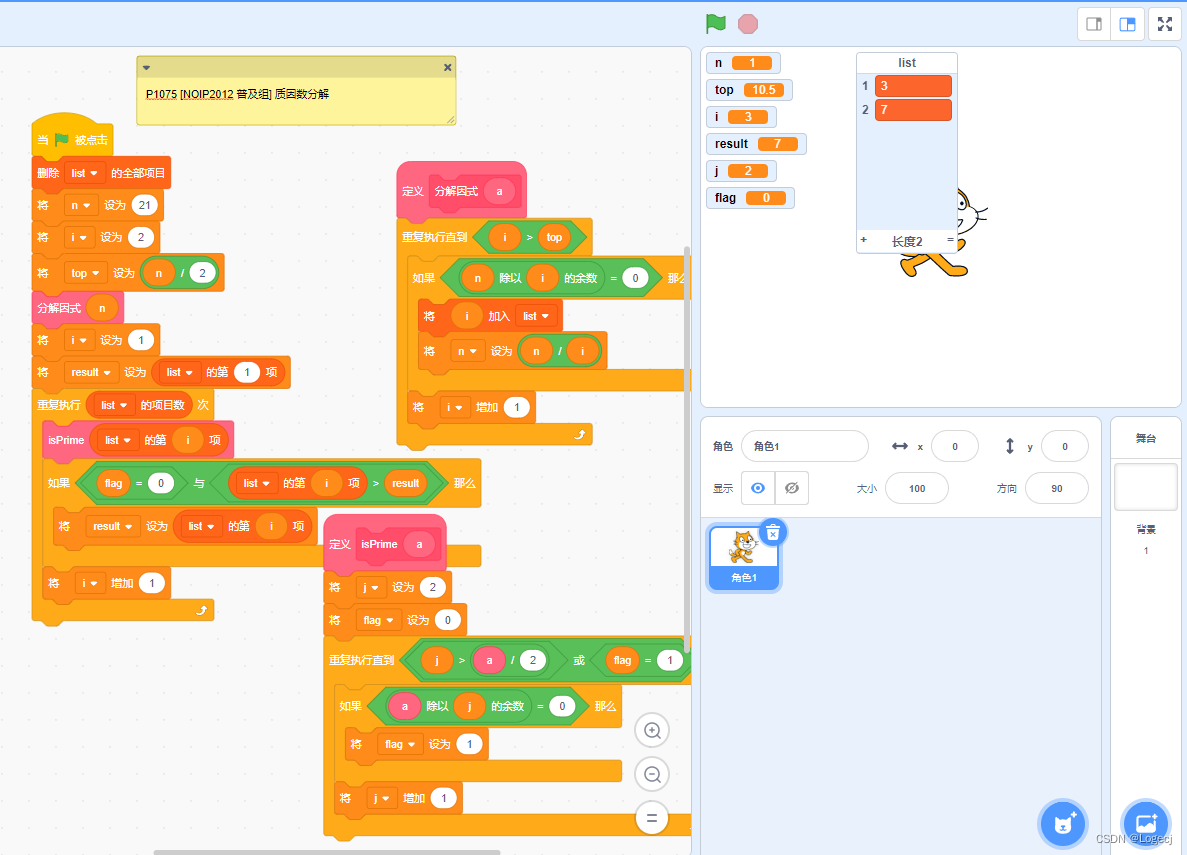Zoom in on the code workspace
The image size is (1187, 855).
click(x=652, y=731)
